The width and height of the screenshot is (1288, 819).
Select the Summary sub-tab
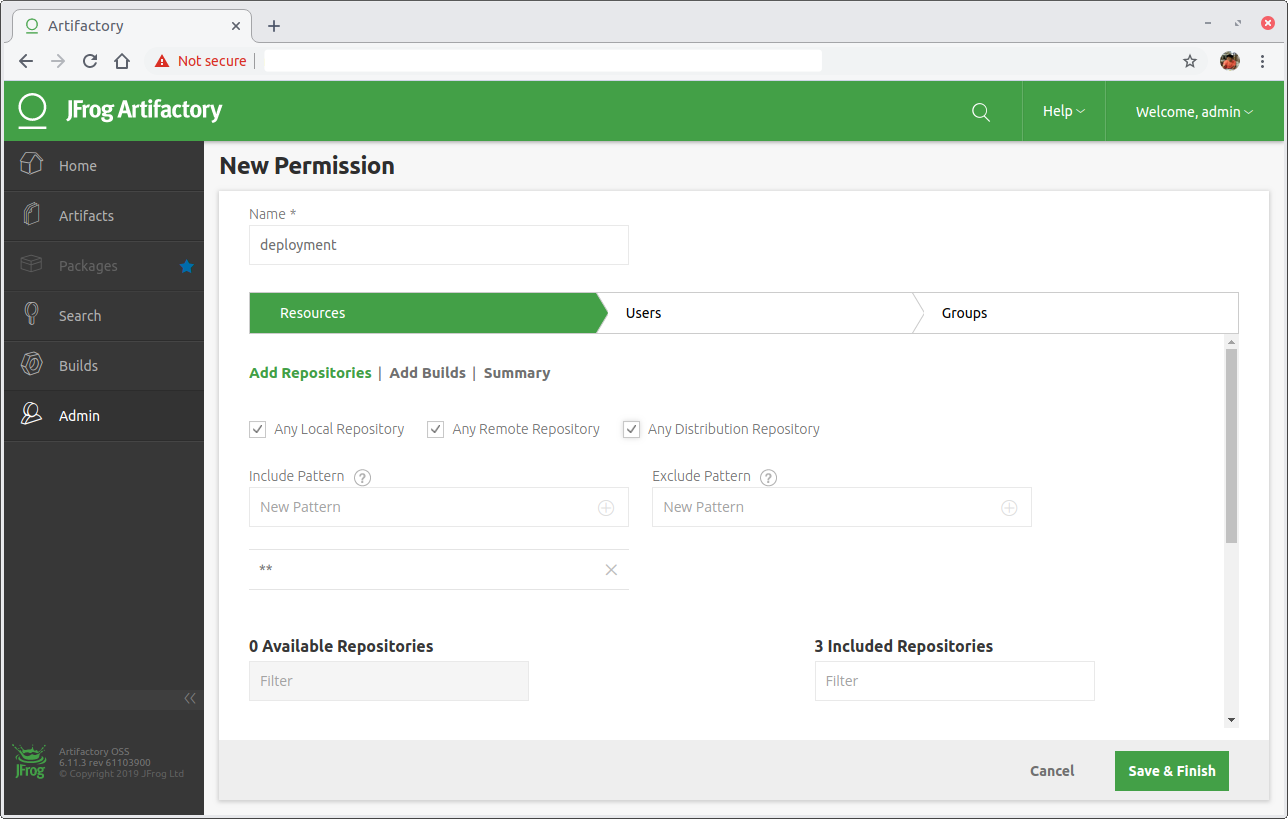[517, 373]
